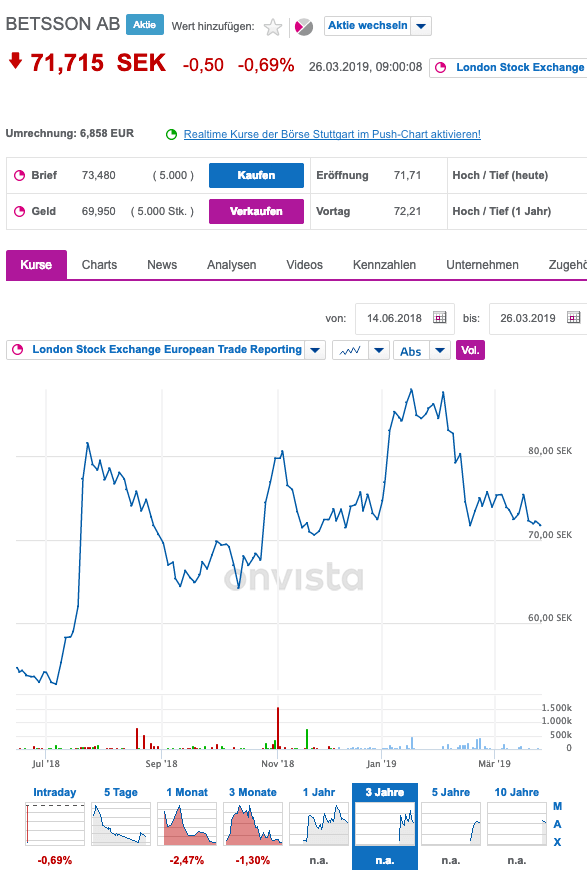The height and width of the screenshot is (874, 587).
Task: Click the Eröffnung value 71,71
Action: [407, 176]
